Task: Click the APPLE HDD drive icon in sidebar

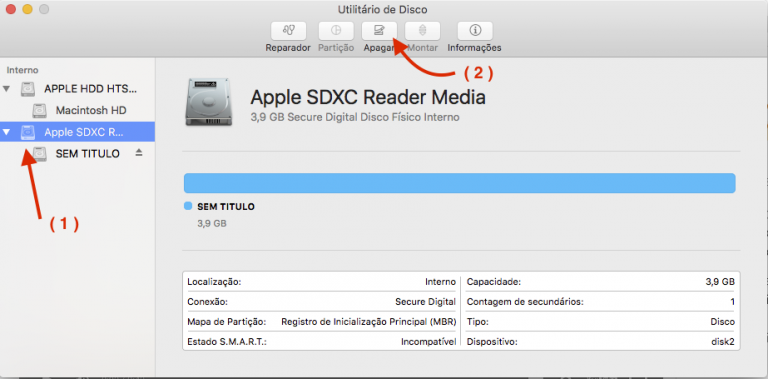Action: 28,89
